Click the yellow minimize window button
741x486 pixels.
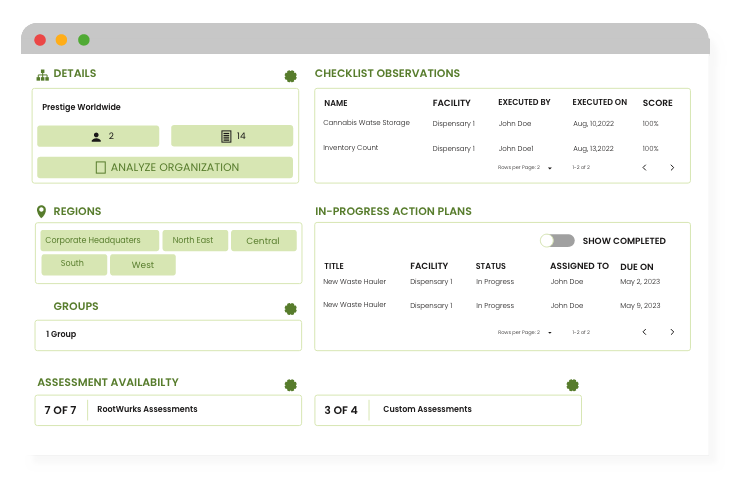click(61, 40)
